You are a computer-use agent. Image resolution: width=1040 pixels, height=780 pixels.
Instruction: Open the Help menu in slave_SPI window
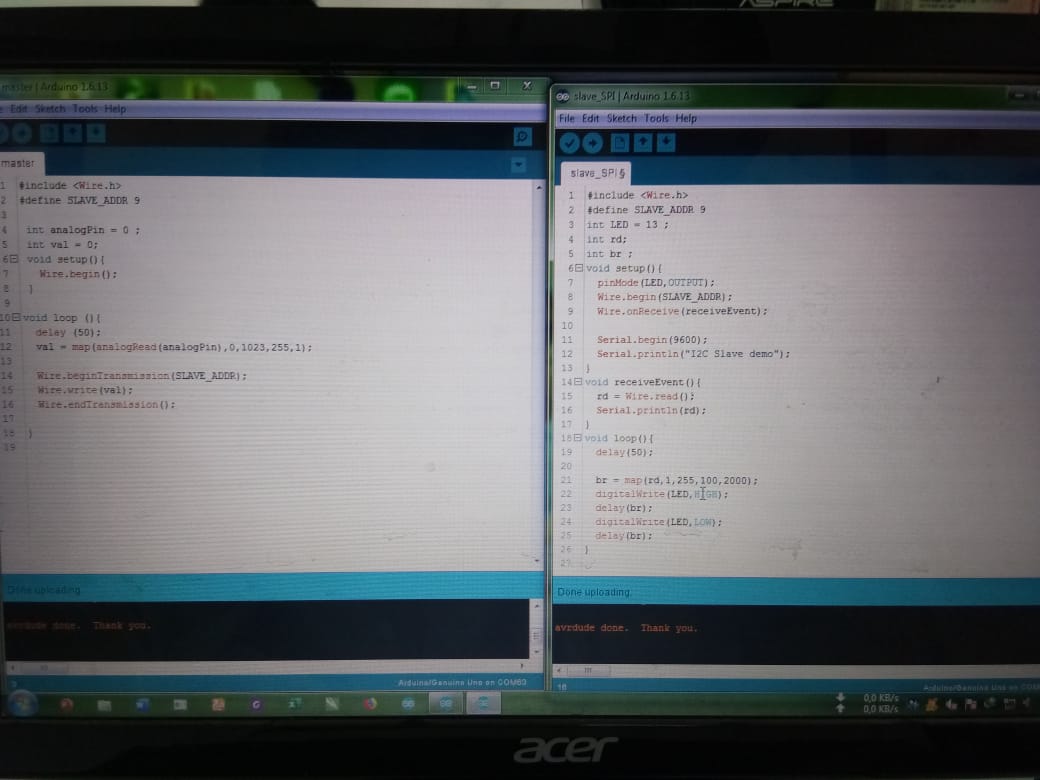[x=686, y=118]
